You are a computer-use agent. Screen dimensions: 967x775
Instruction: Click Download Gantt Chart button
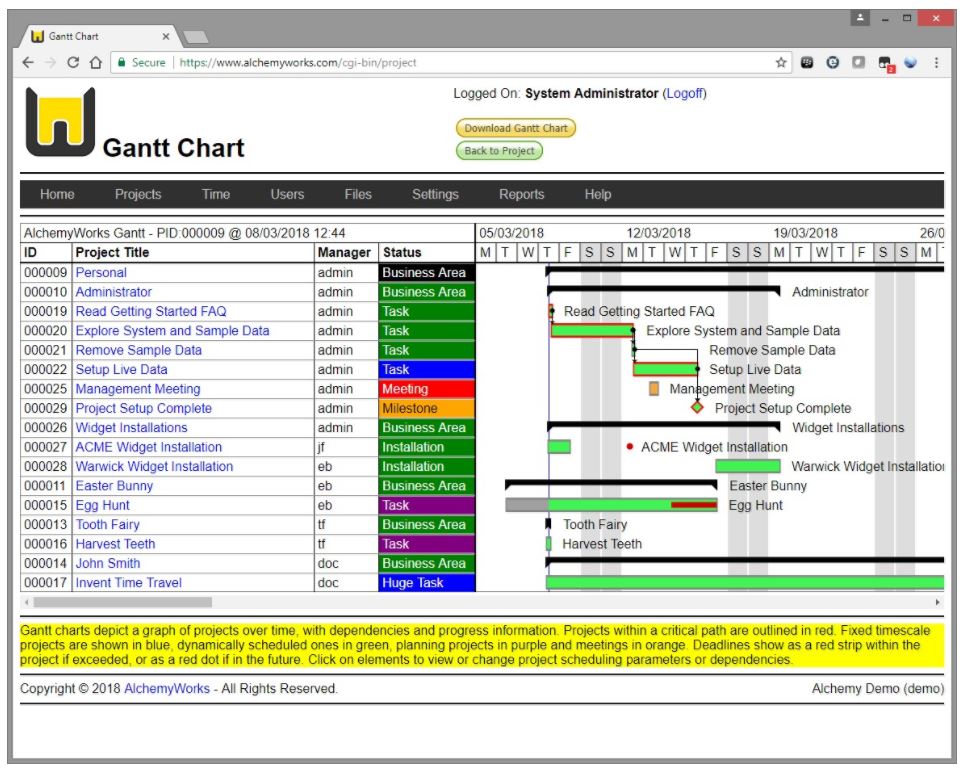[516, 128]
